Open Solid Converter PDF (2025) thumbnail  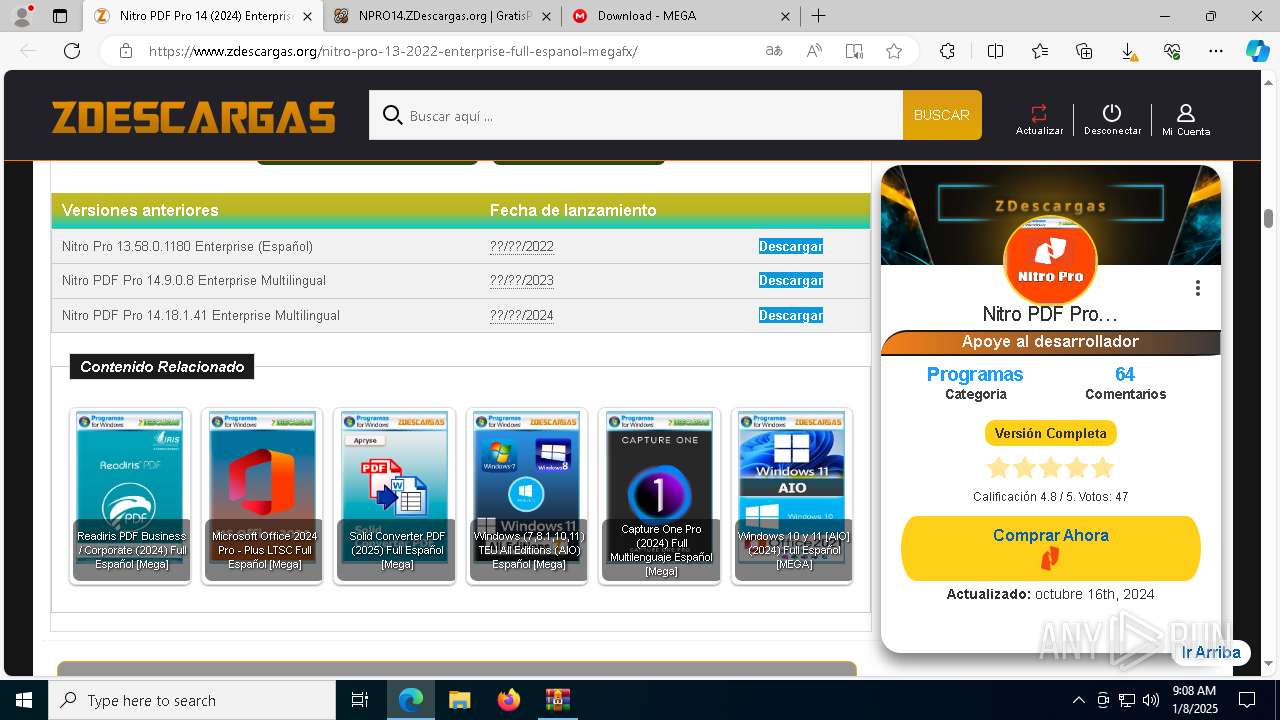[x=395, y=495]
